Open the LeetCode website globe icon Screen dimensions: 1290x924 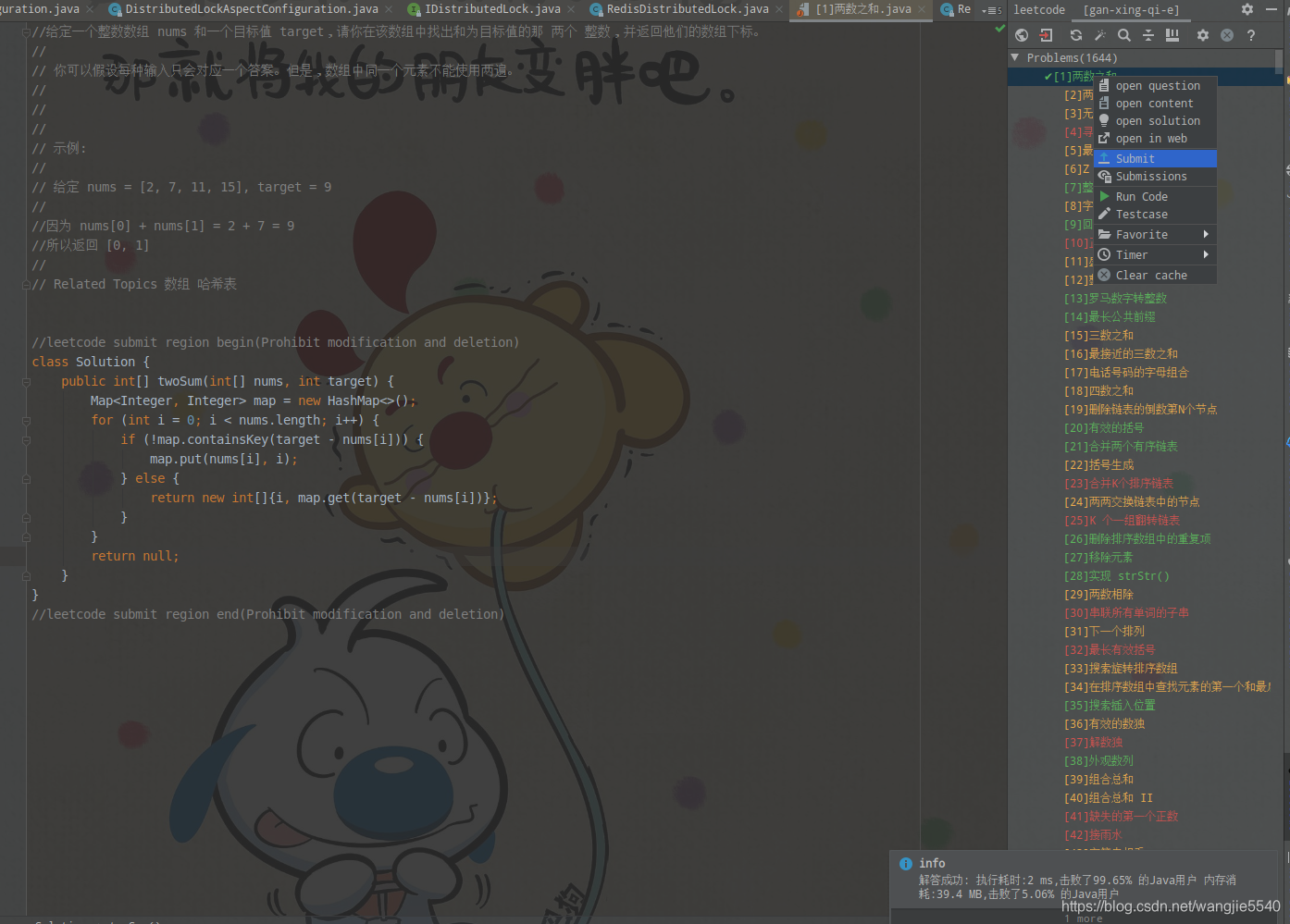pyautogui.click(x=1022, y=35)
